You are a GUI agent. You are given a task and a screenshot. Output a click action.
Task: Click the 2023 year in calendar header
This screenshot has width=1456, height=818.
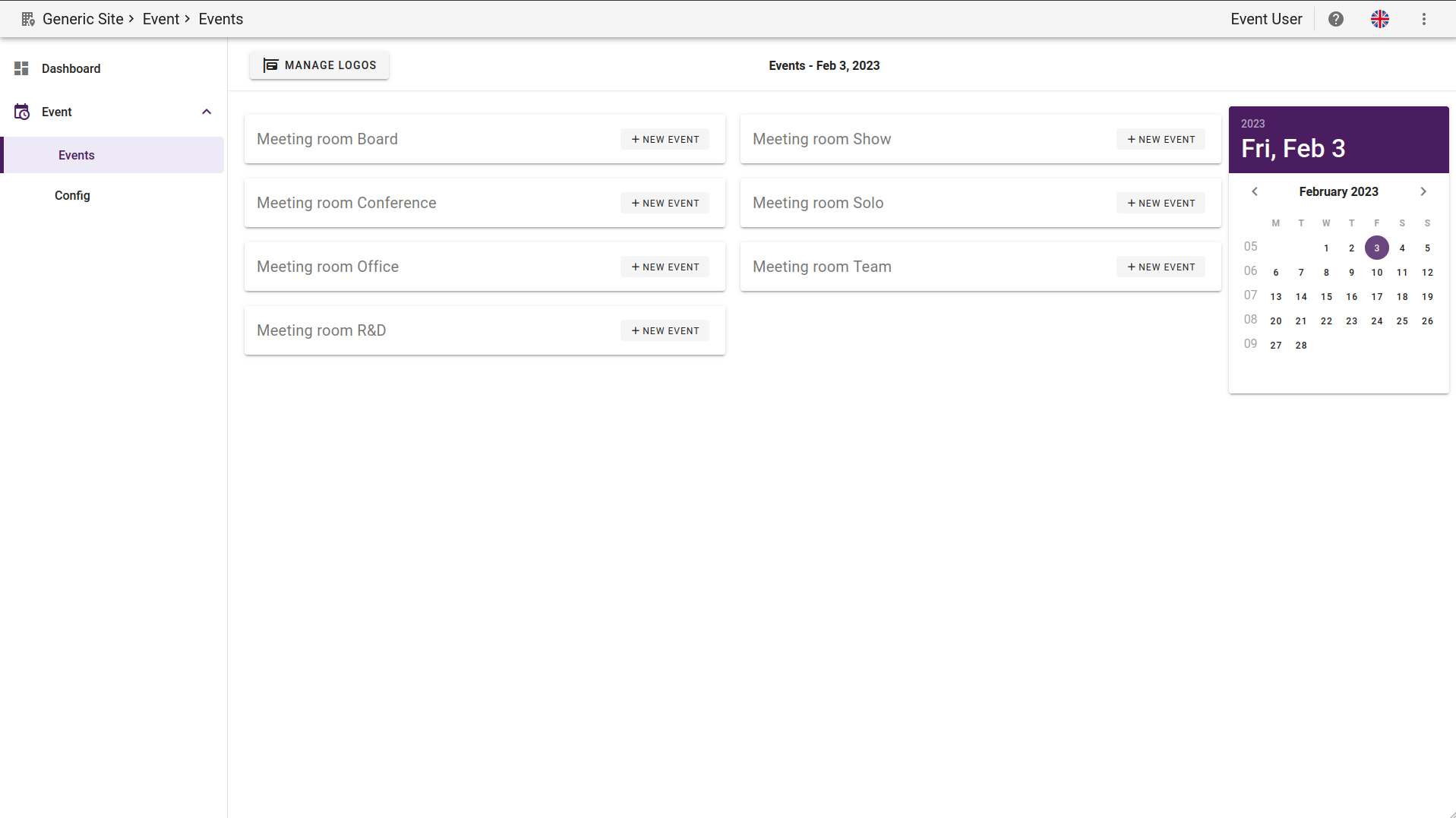click(x=1252, y=124)
